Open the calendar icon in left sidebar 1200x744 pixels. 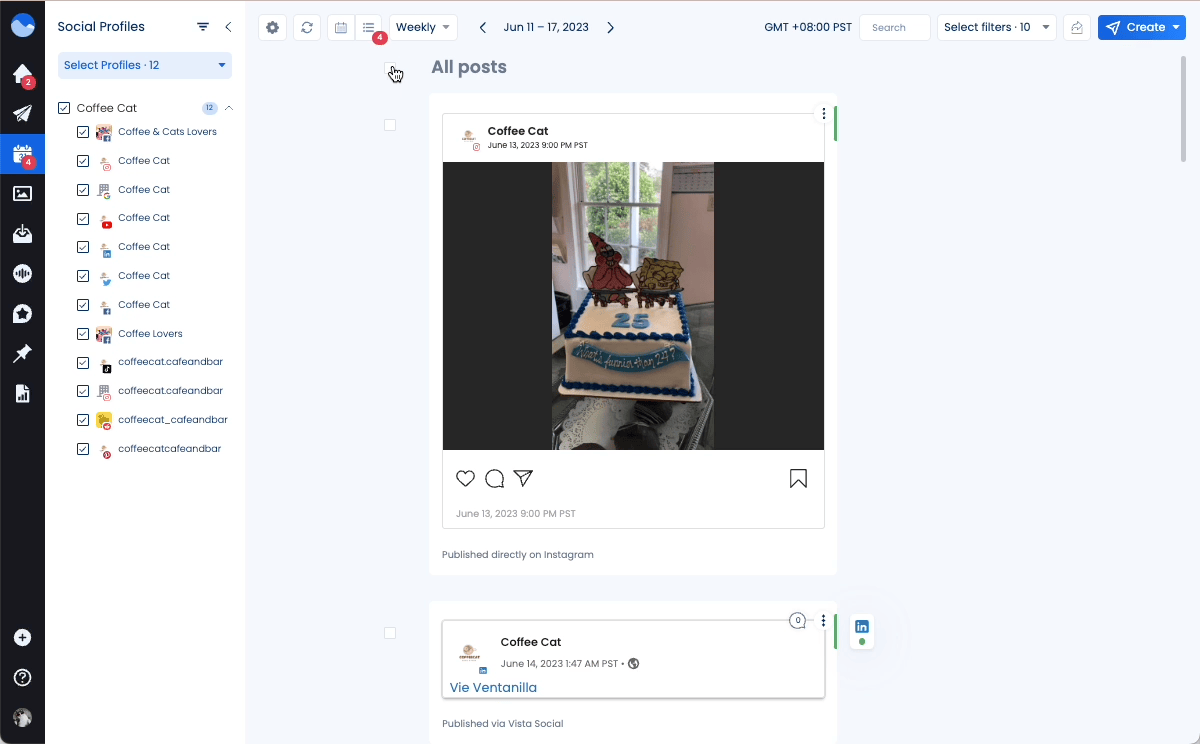pyautogui.click(x=22, y=154)
